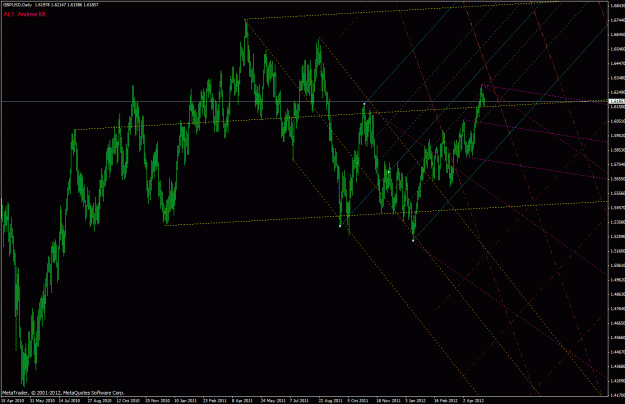Click the "3 Jan 2012" date label

(x=416, y=400)
